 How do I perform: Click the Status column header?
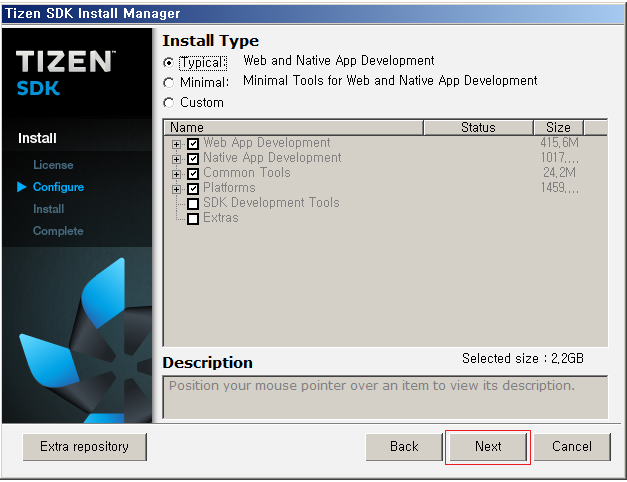(478, 128)
